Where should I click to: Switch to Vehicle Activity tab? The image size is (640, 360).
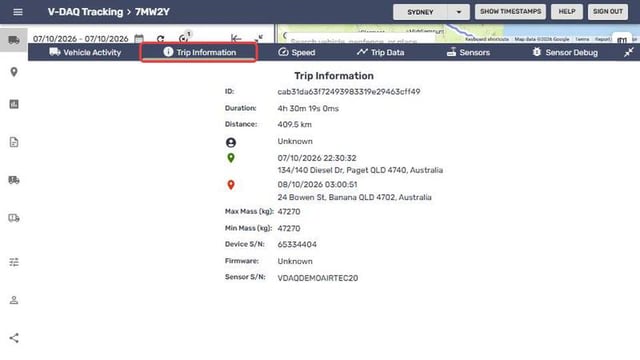coord(85,52)
